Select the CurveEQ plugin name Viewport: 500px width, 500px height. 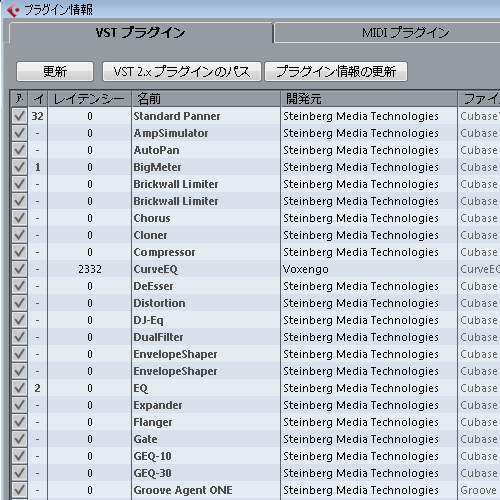[x=156, y=269]
